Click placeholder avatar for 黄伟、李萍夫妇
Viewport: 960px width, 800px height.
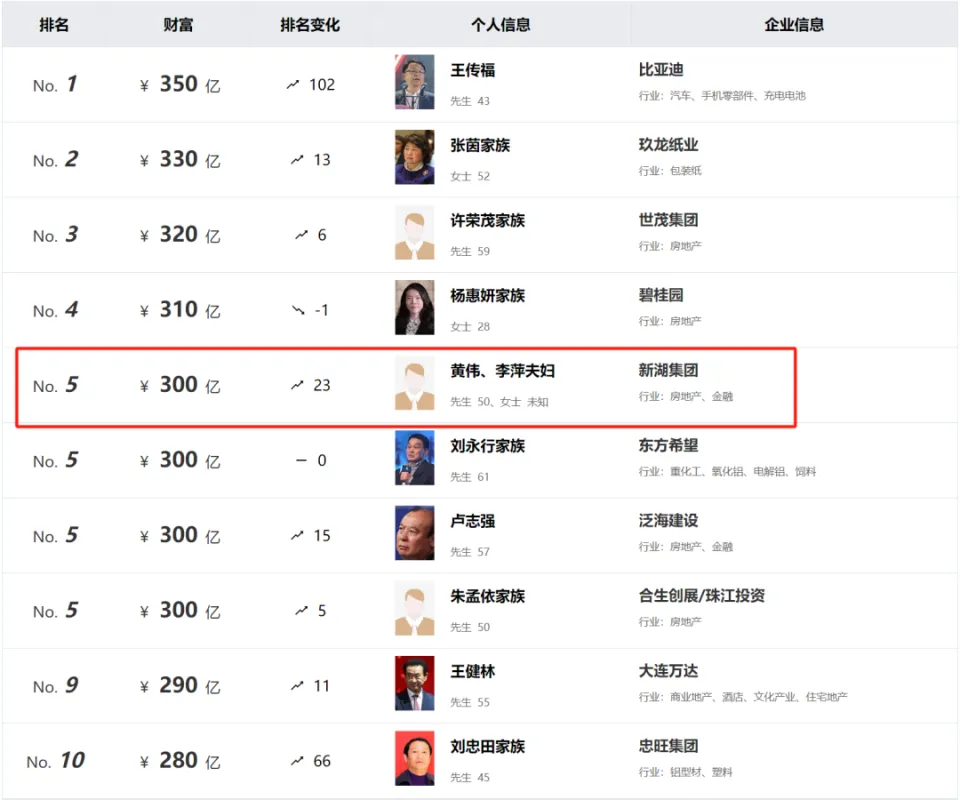pyautogui.click(x=415, y=384)
